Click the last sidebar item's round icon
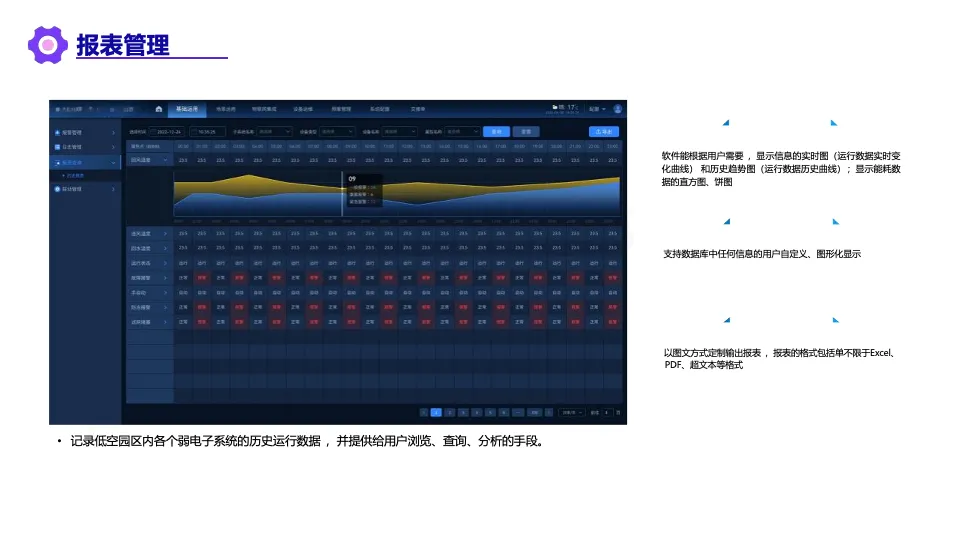Viewport: 960px width, 540px height. pos(58,189)
